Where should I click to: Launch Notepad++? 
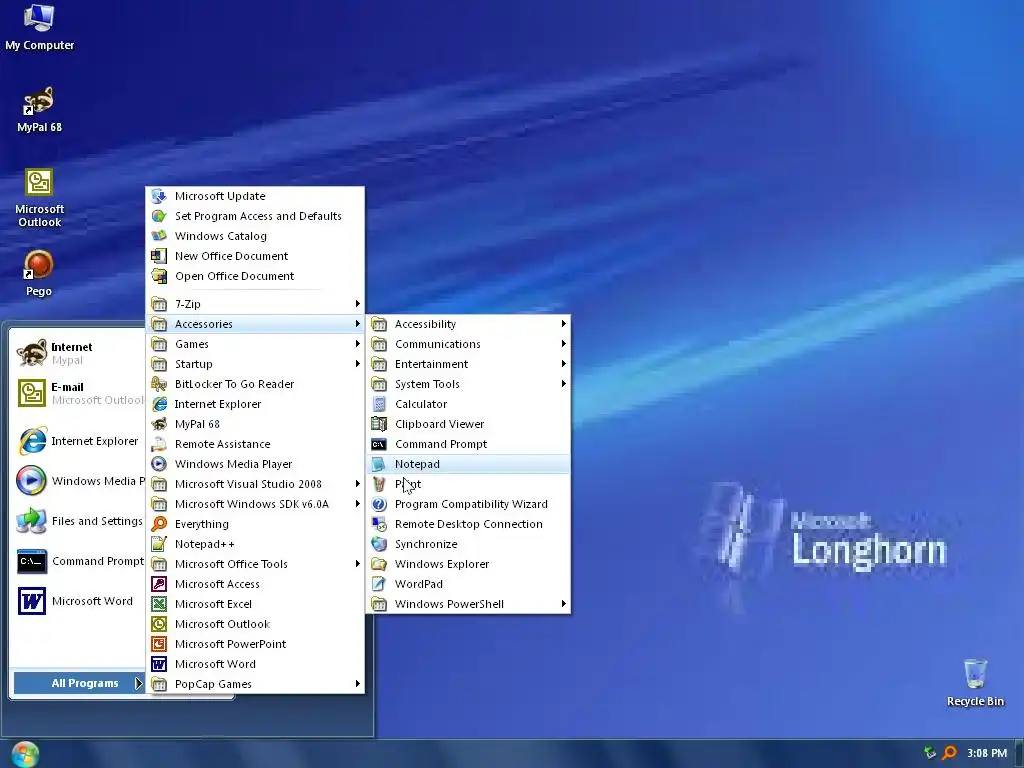tap(255, 544)
